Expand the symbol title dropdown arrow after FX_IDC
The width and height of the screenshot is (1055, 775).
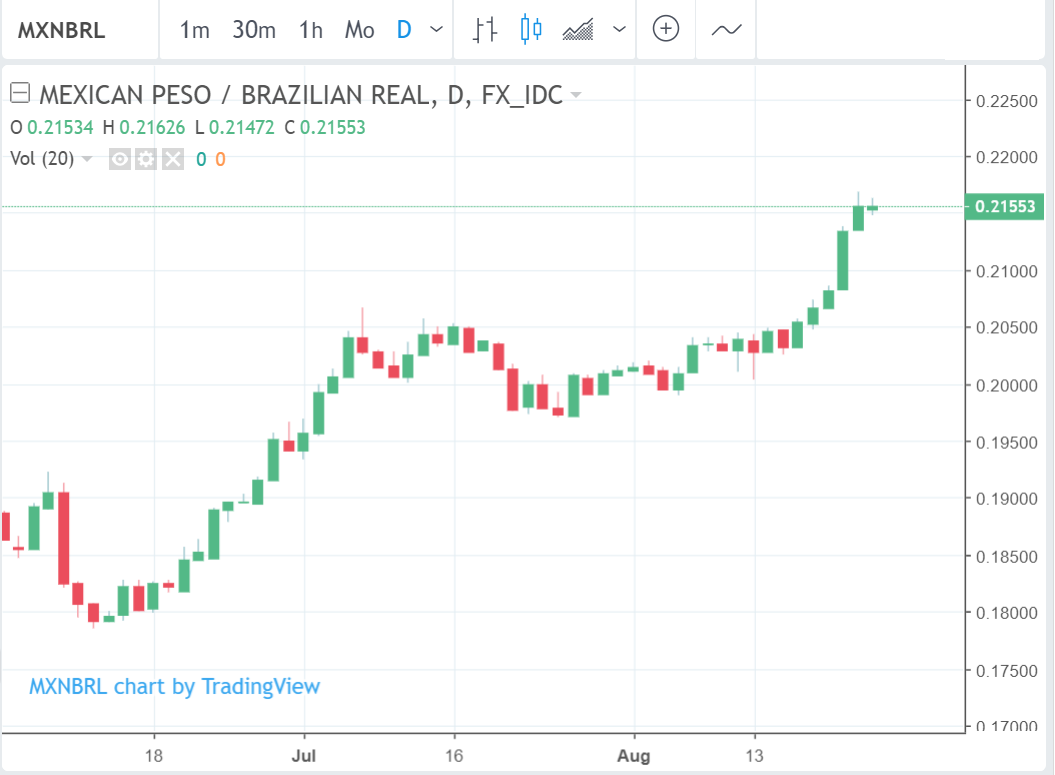[576, 96]
